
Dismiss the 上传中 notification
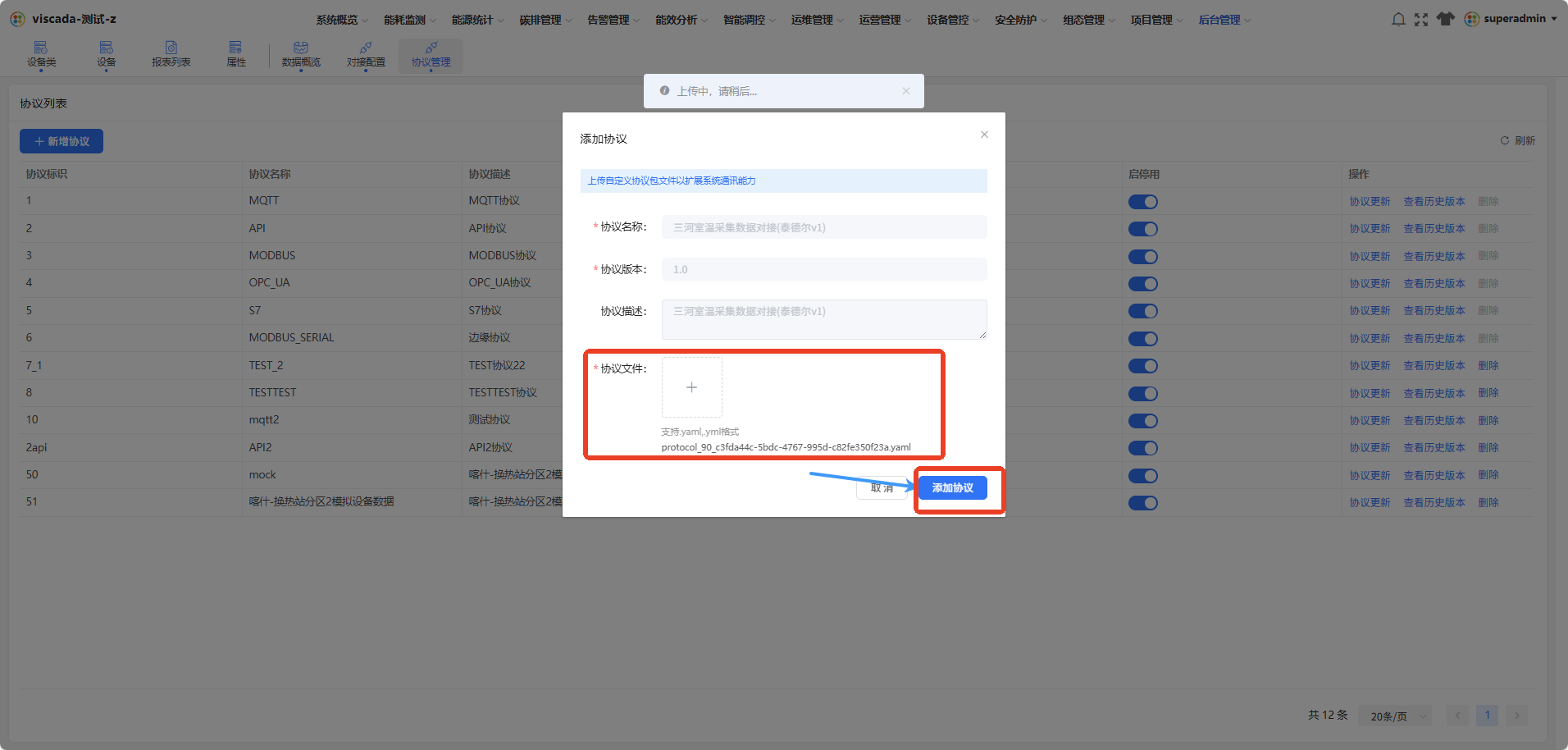(906, 91)
